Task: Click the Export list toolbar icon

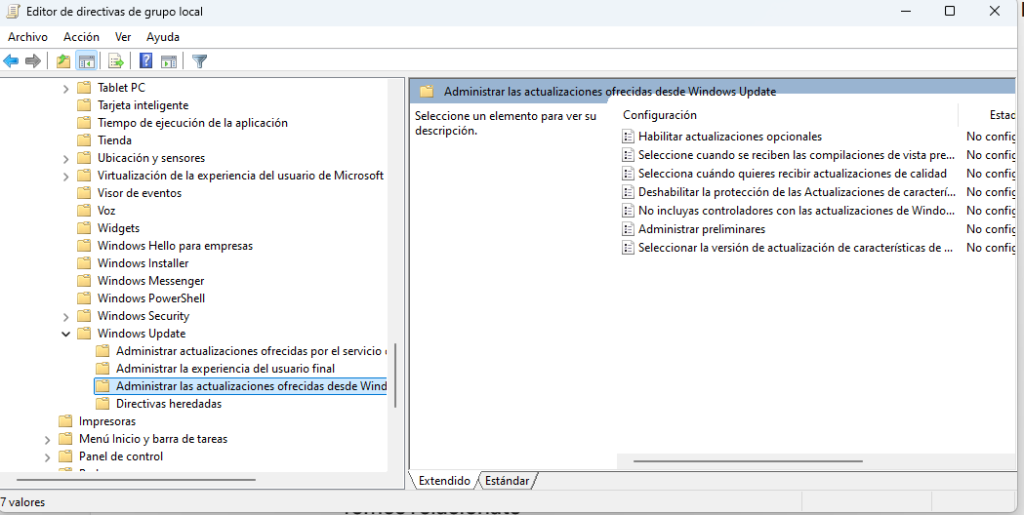Action: 116,61
